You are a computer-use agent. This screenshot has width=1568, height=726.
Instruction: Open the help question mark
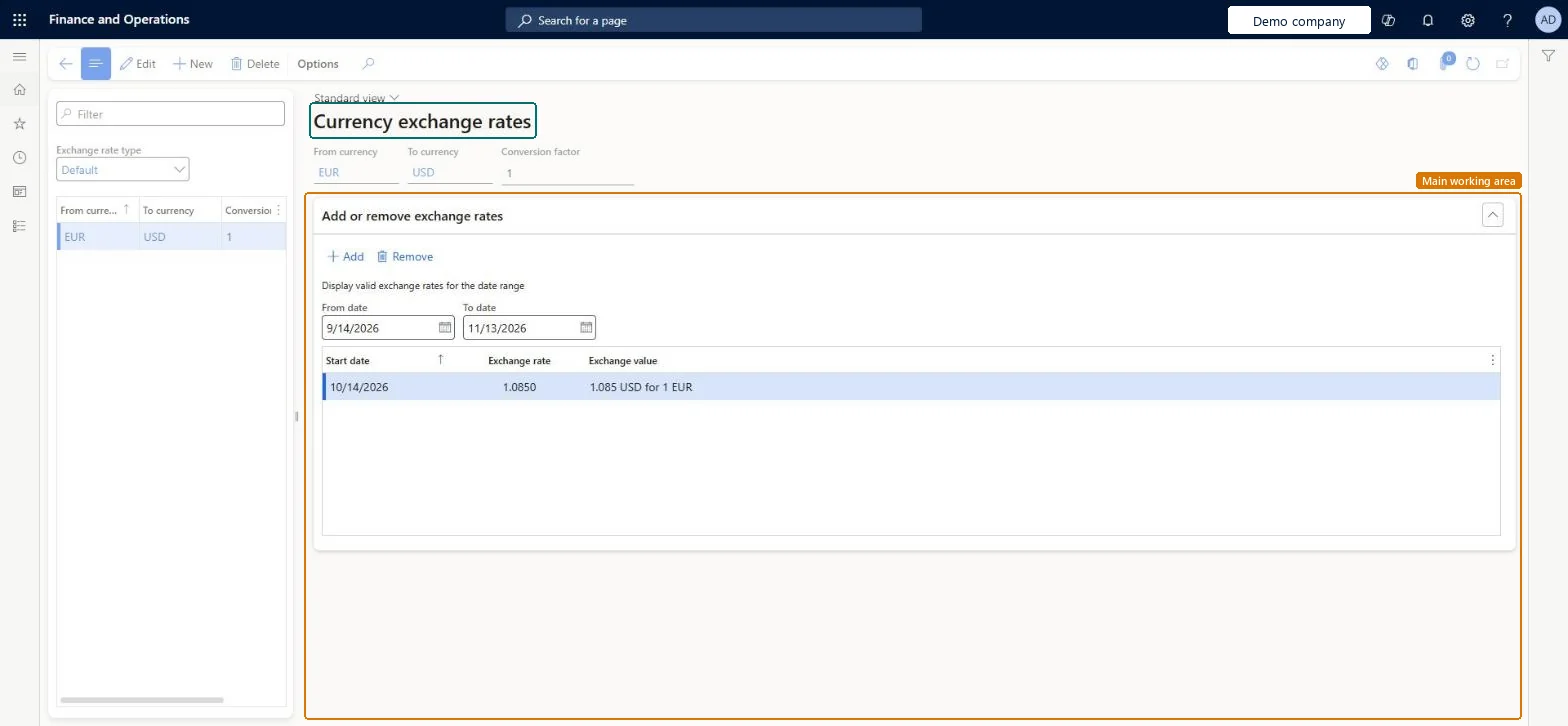(1508, 20)
